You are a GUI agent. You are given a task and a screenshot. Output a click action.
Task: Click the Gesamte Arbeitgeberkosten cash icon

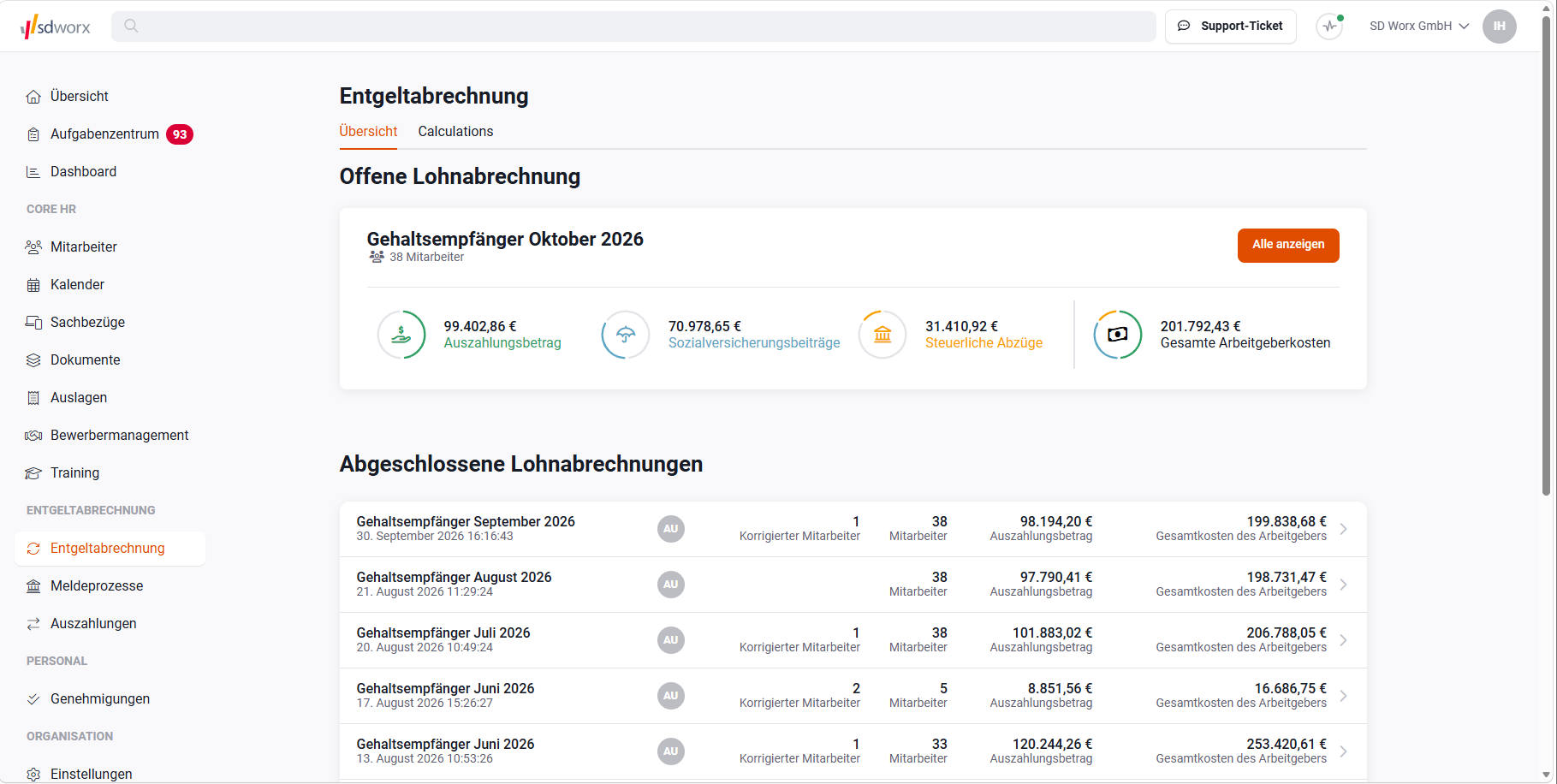click(1118, 335)
